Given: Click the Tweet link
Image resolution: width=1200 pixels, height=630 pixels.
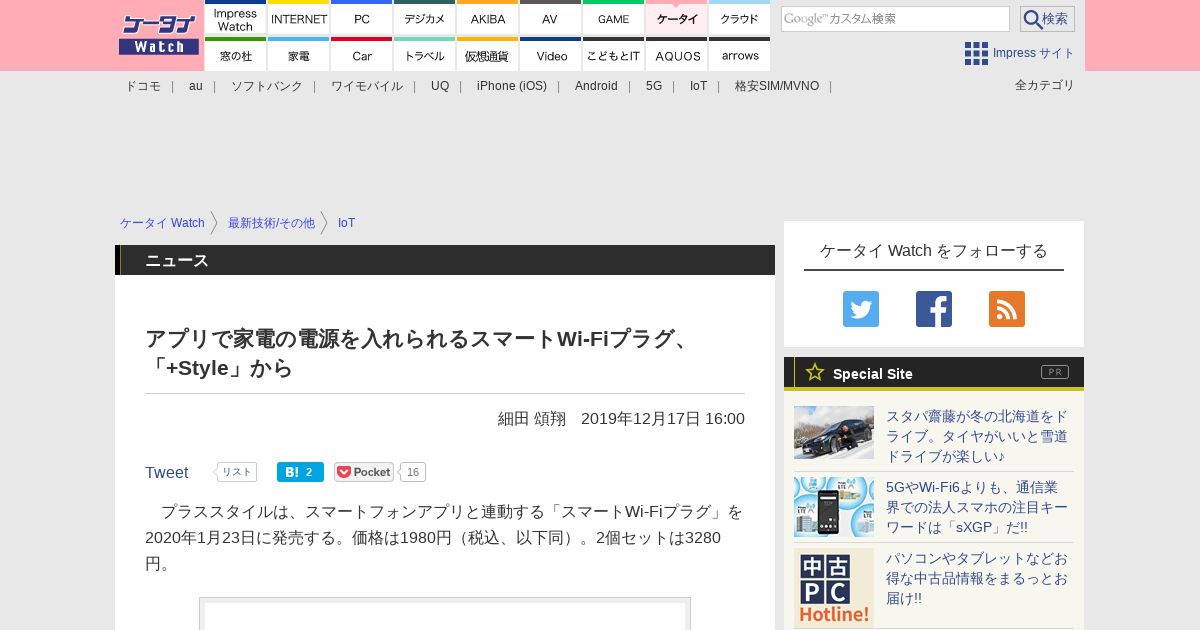Looking at the screenshot, I should (167, 472).
